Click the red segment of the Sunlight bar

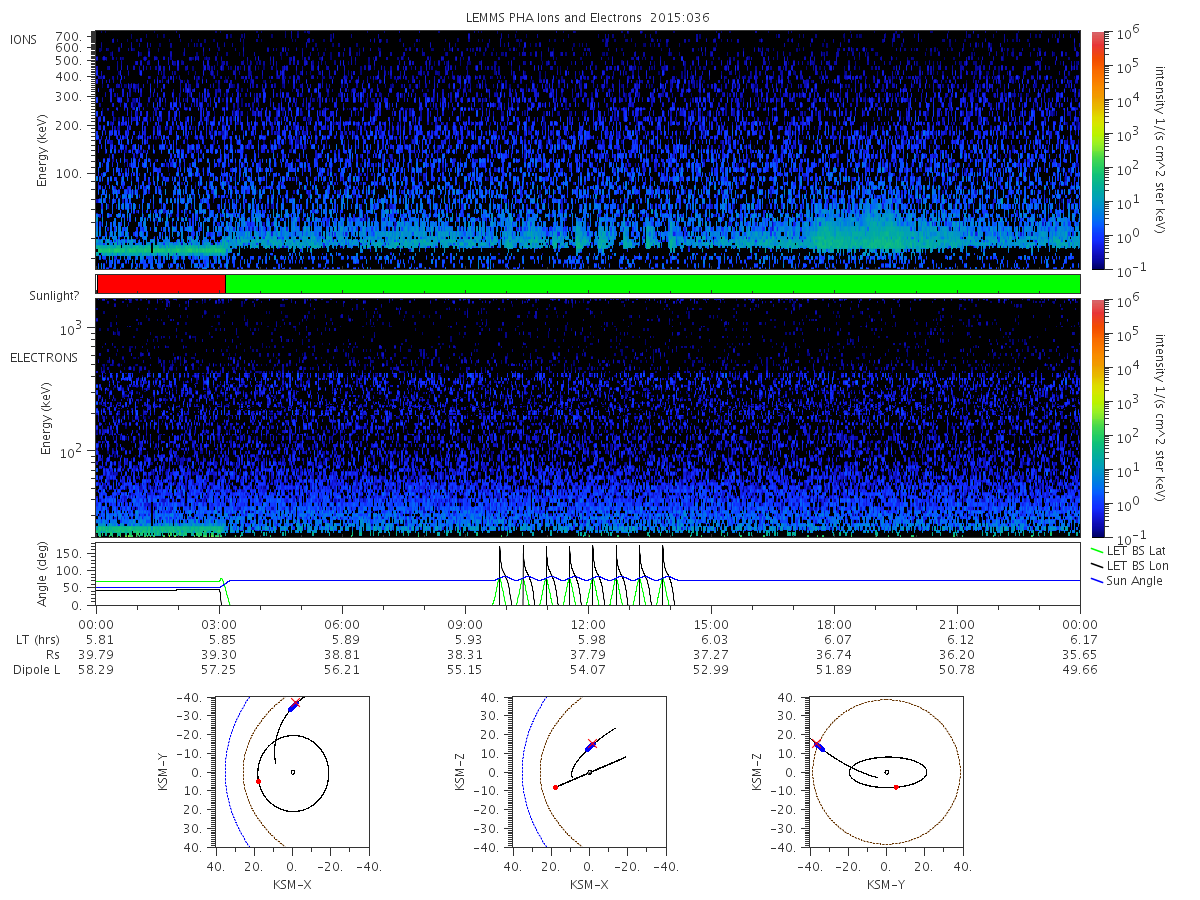[x=161, y=284]
